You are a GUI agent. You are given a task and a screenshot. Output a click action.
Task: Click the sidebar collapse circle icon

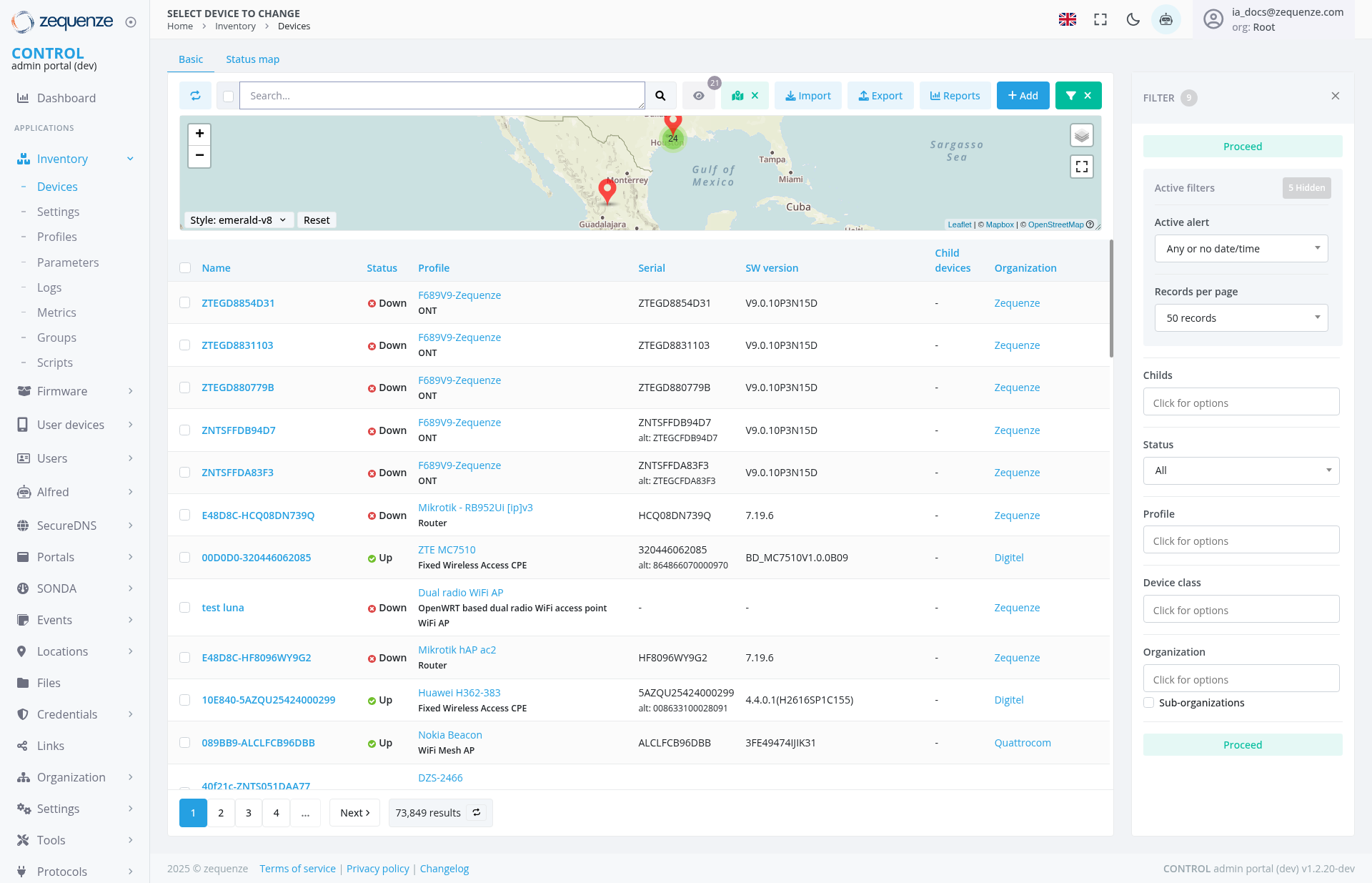pos(131,22)
